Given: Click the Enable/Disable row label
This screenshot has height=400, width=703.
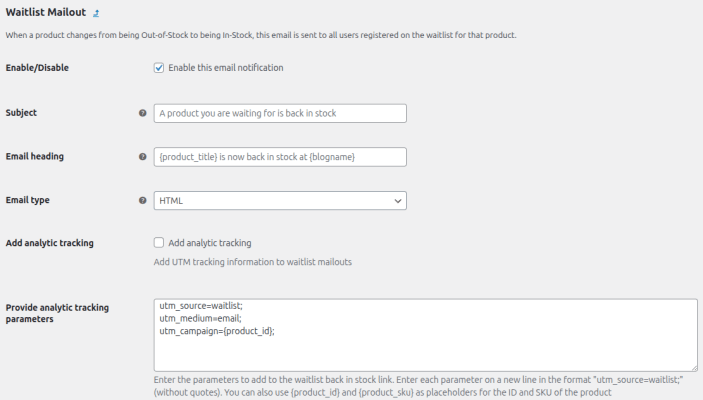Looking at the screenshot, I should click(x=37, y=68).
